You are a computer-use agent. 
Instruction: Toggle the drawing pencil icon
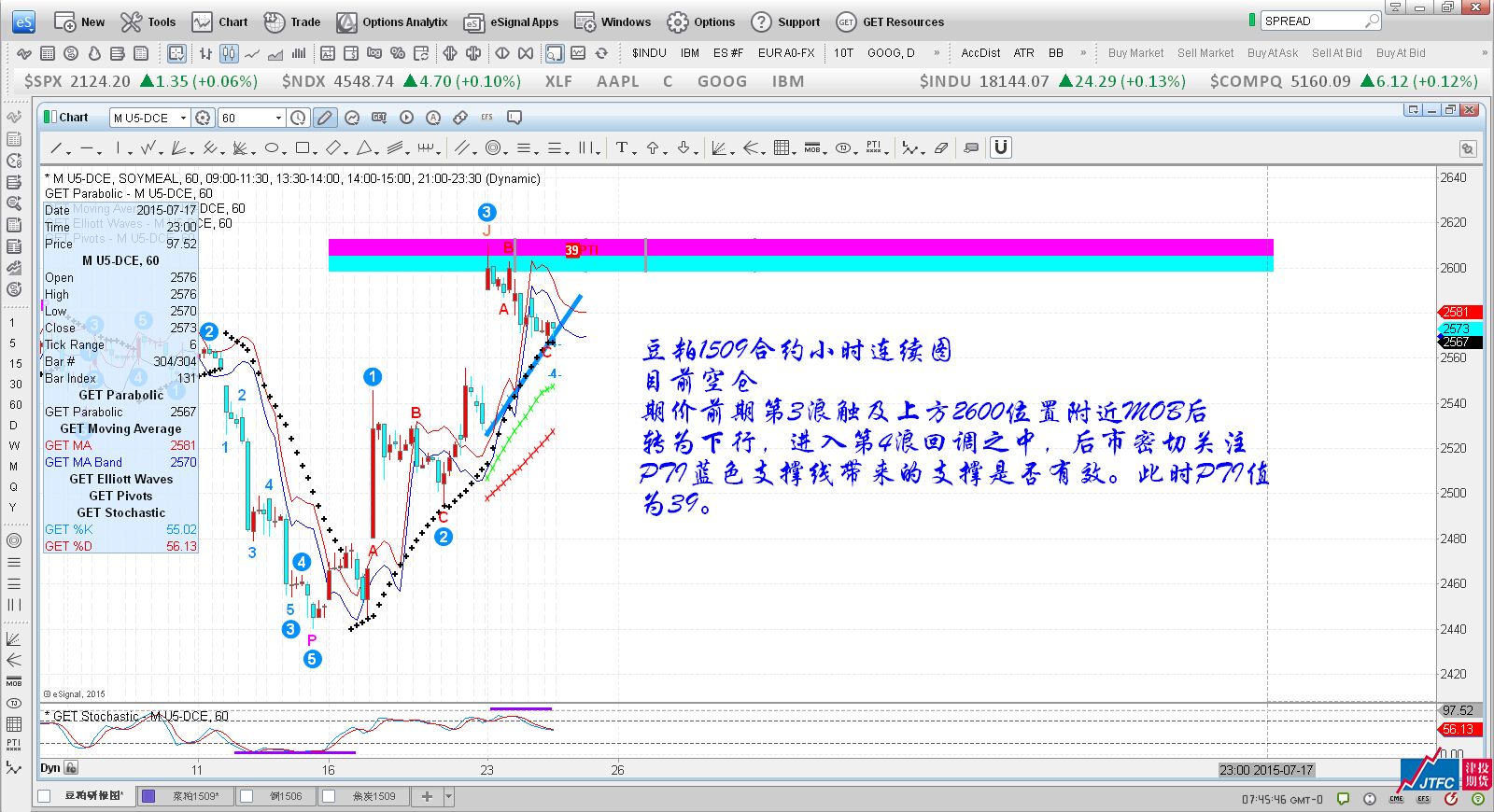tap(324, 118)
